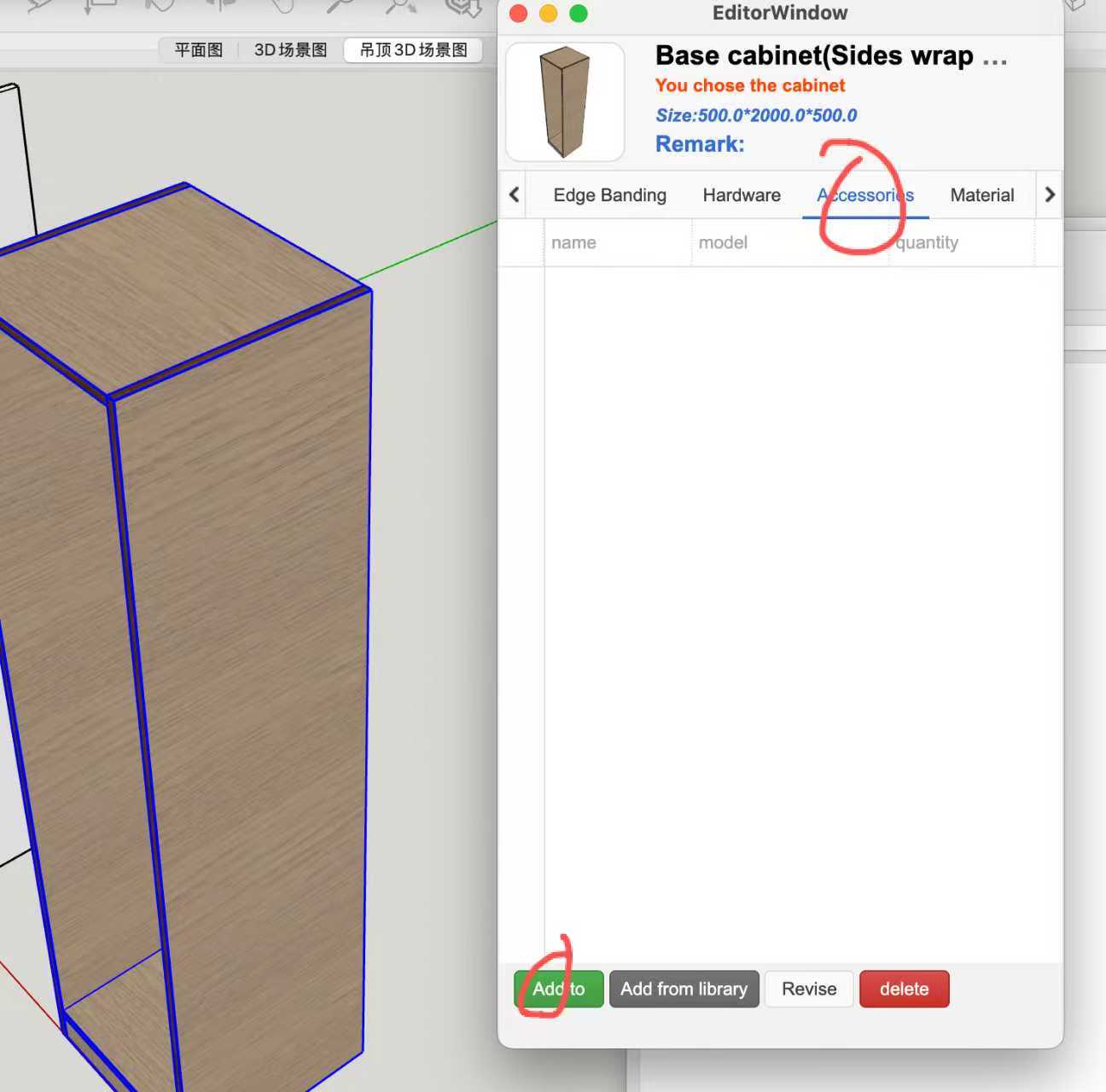Click the cabinet preview thumbnail
The width and height of the screenshot is (1106, 1092).
click(565, 102)
